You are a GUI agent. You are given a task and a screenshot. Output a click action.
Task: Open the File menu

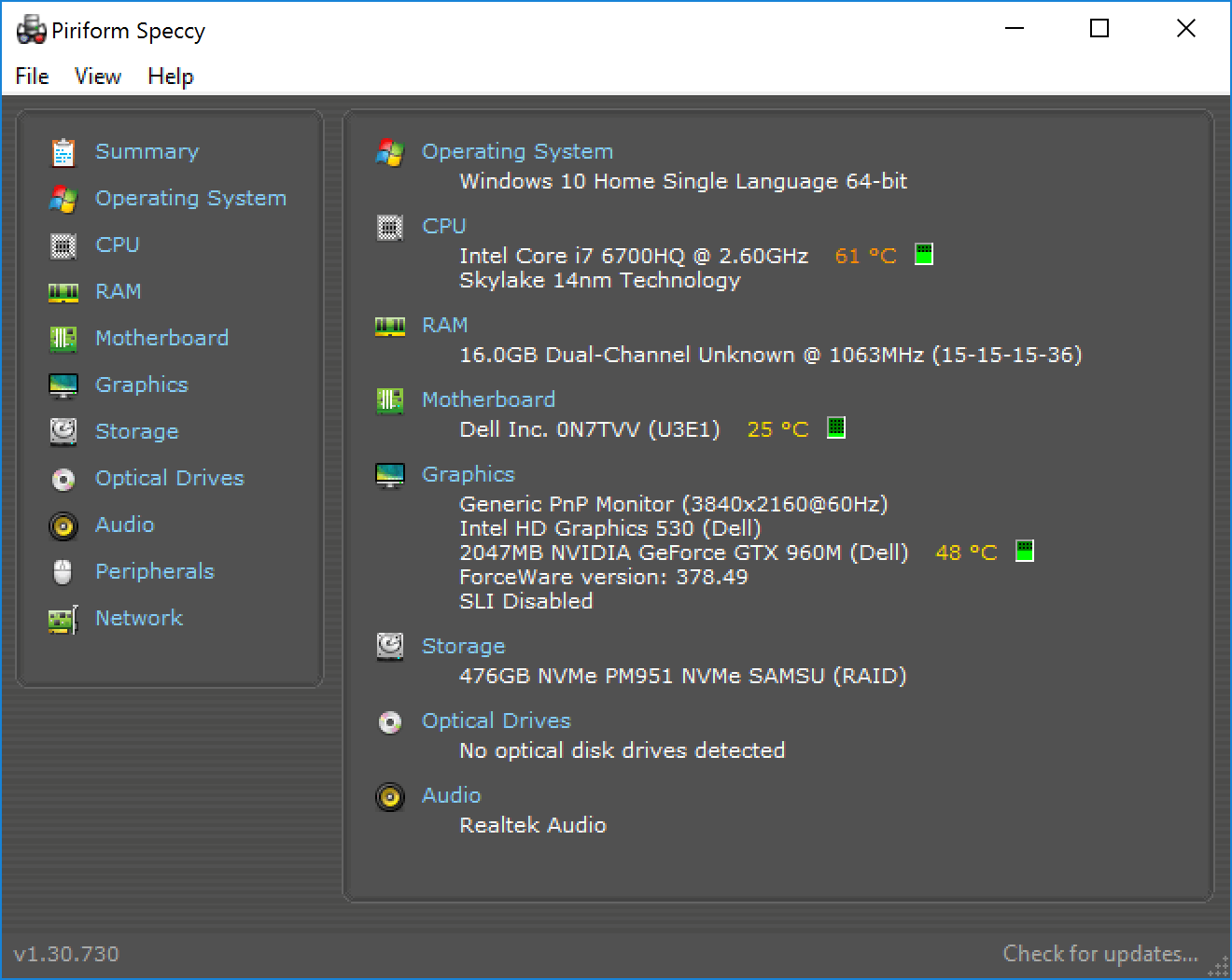click(32, 76)
